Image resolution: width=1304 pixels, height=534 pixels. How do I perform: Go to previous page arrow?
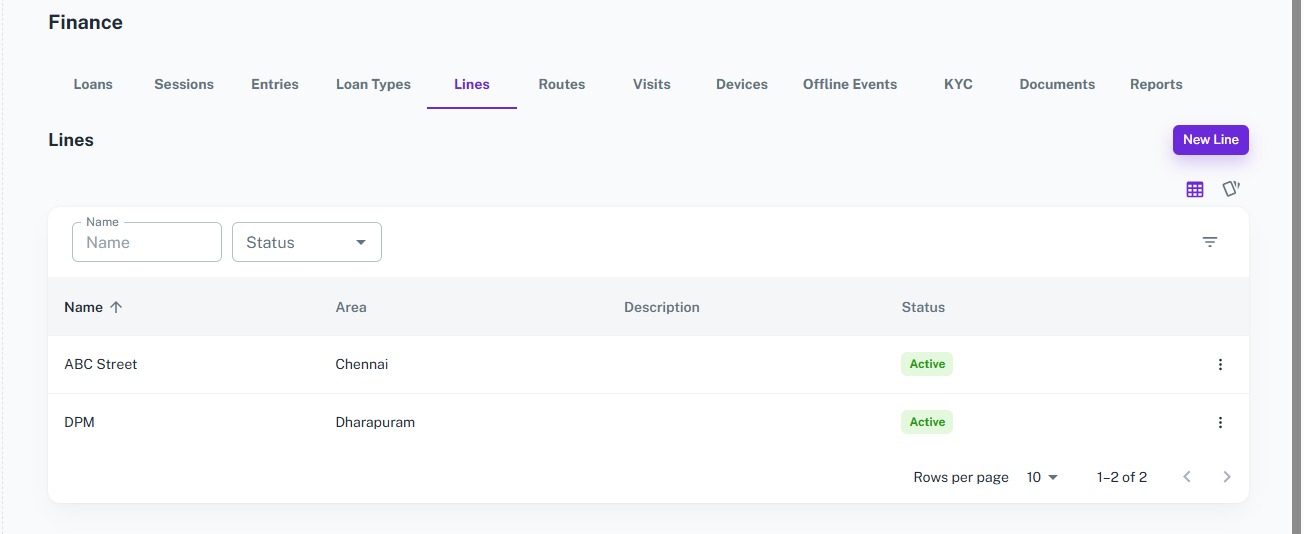tap(1187, 477)
